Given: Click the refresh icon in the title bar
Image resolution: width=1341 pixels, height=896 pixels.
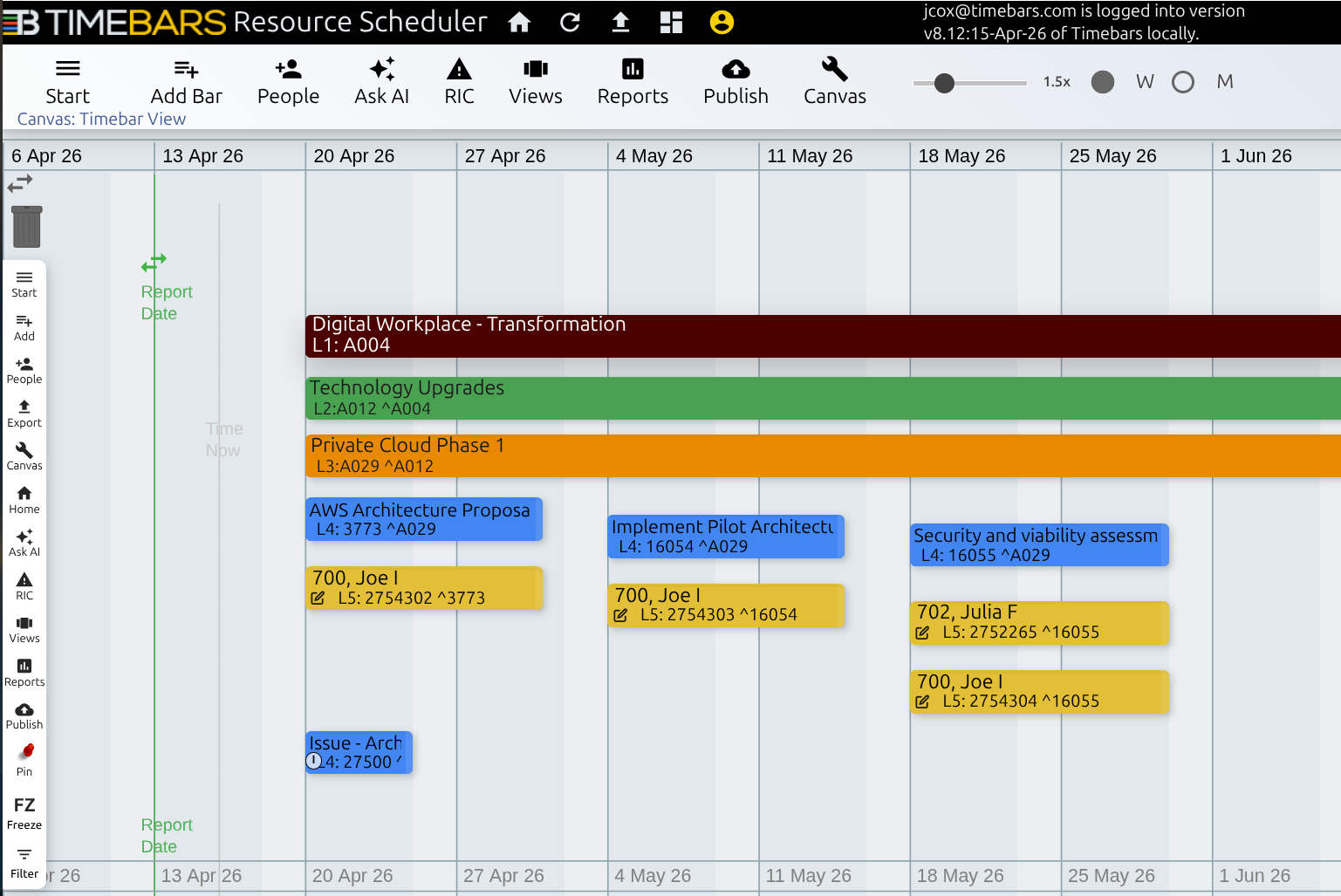Looking at the screenshot, I should tap(570, 23).
